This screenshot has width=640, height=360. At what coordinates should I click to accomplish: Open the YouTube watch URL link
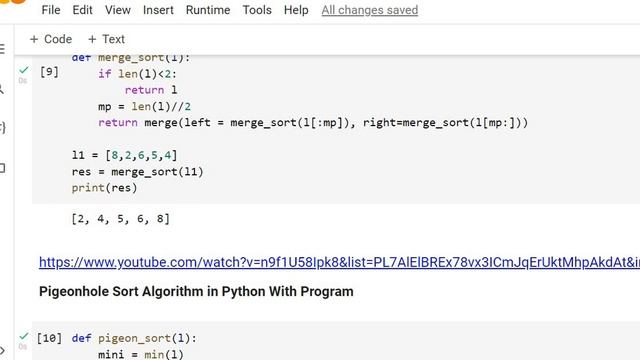pyautogui.click(x=339, y=262)
